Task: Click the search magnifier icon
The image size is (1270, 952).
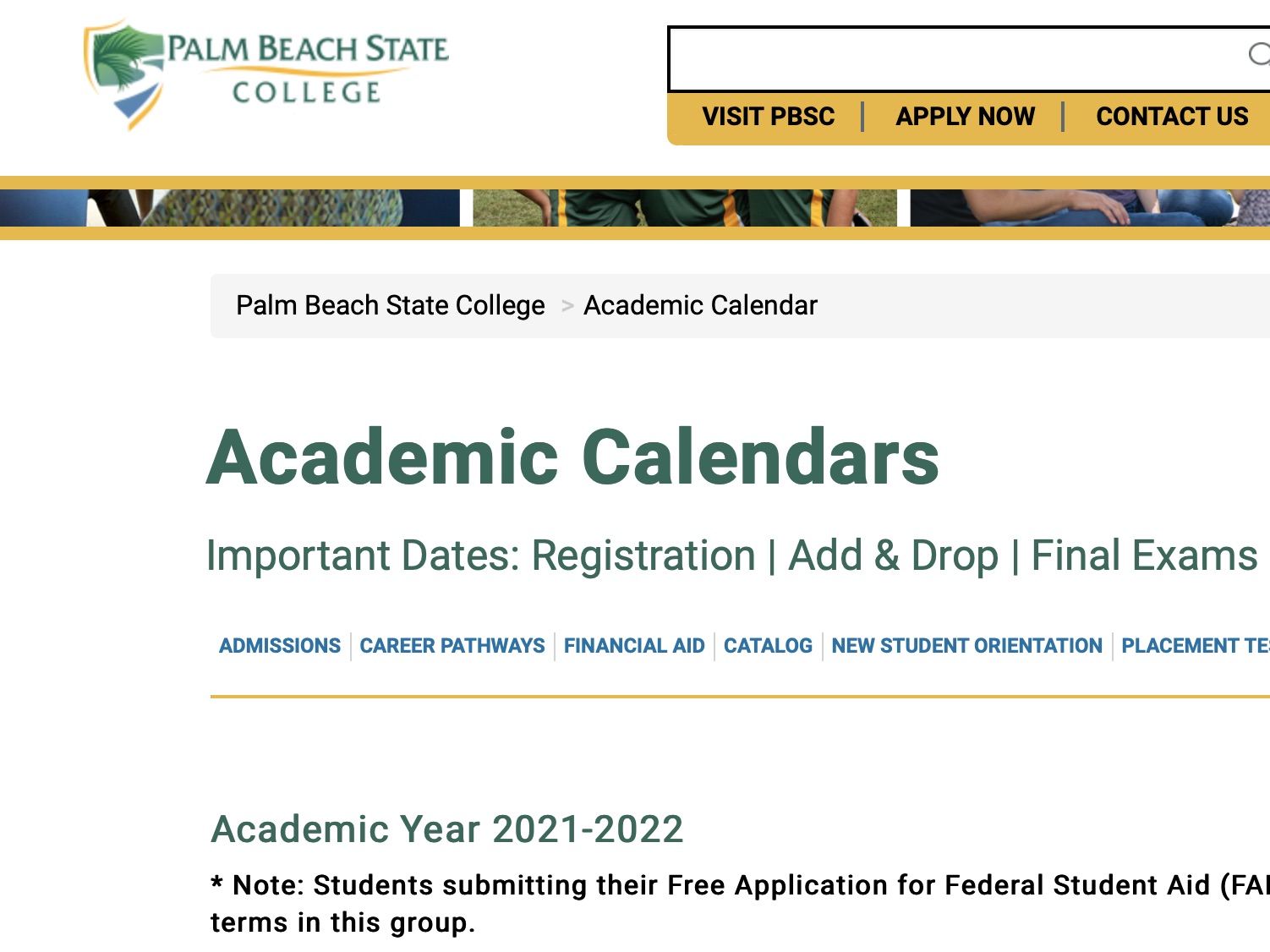Action: tap(1258, 55)
